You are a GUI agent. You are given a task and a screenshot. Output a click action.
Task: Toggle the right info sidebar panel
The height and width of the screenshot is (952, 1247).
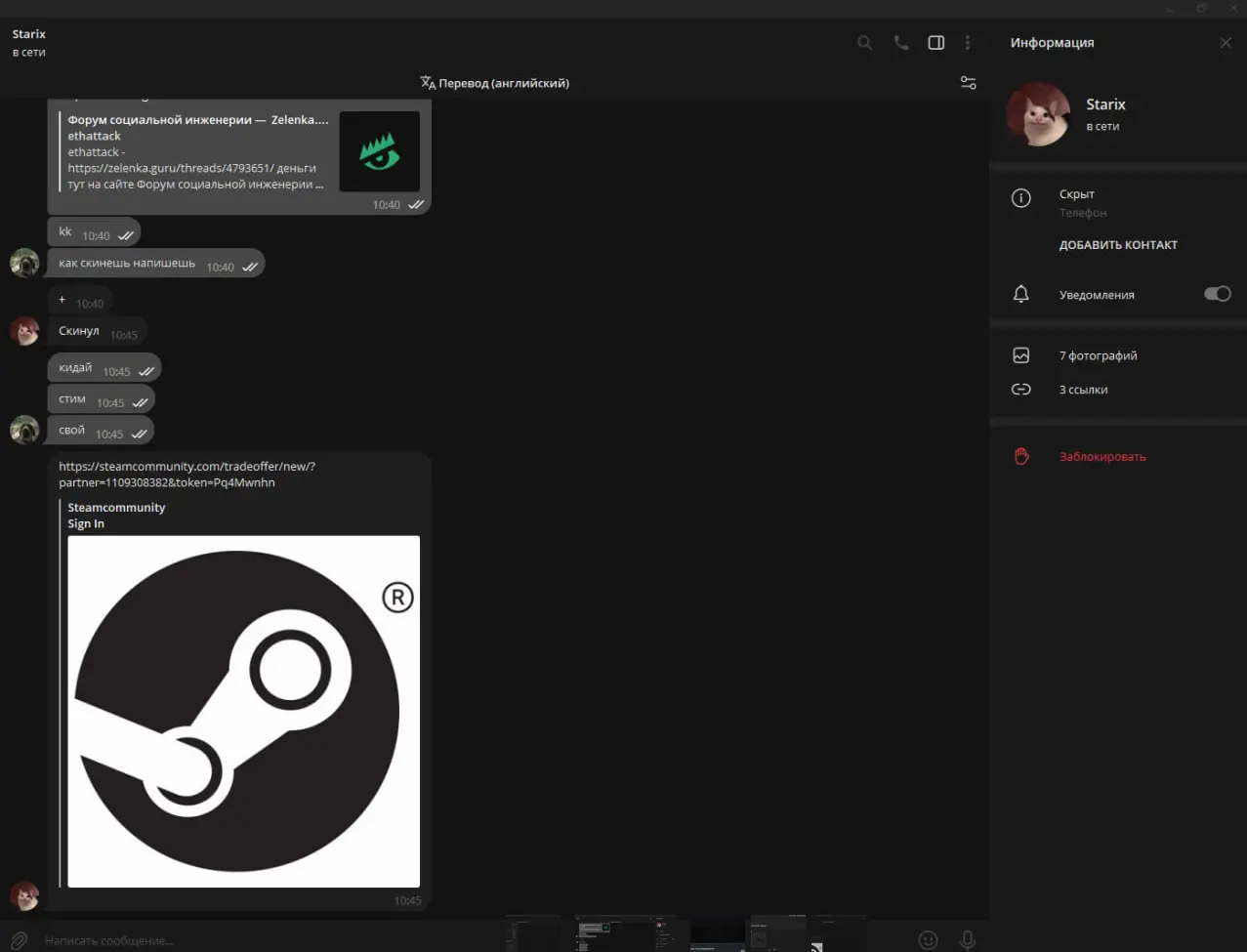935,43
